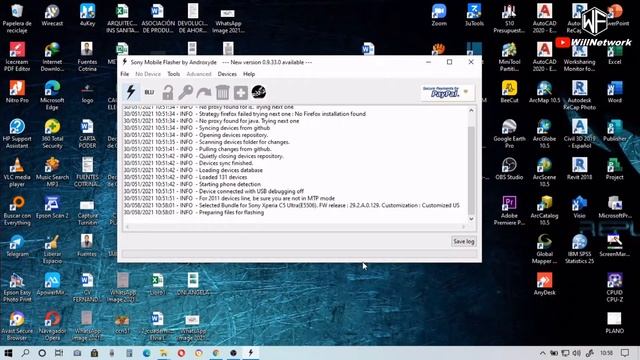Click the Buscar con Everything desktop icon

(x=17, y=211)
